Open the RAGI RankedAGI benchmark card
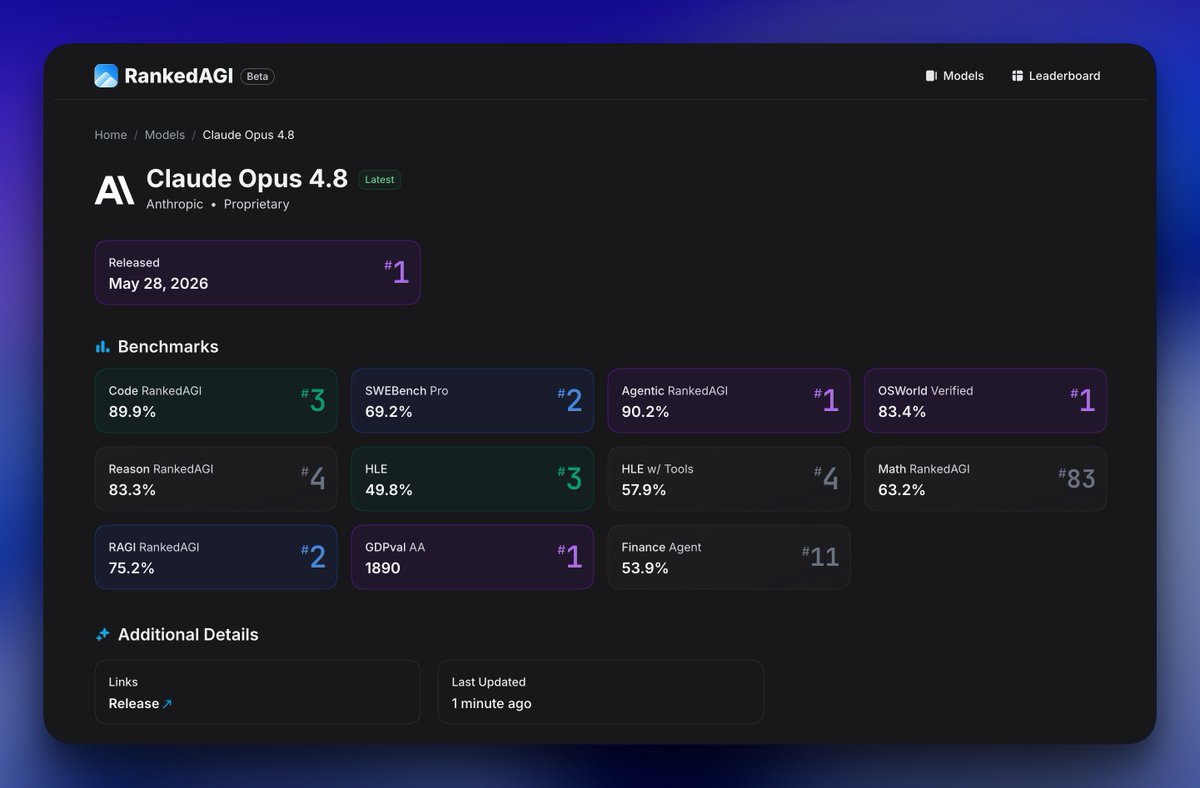Viewport: 1200px width, 788px height. [x=216, y=557]
